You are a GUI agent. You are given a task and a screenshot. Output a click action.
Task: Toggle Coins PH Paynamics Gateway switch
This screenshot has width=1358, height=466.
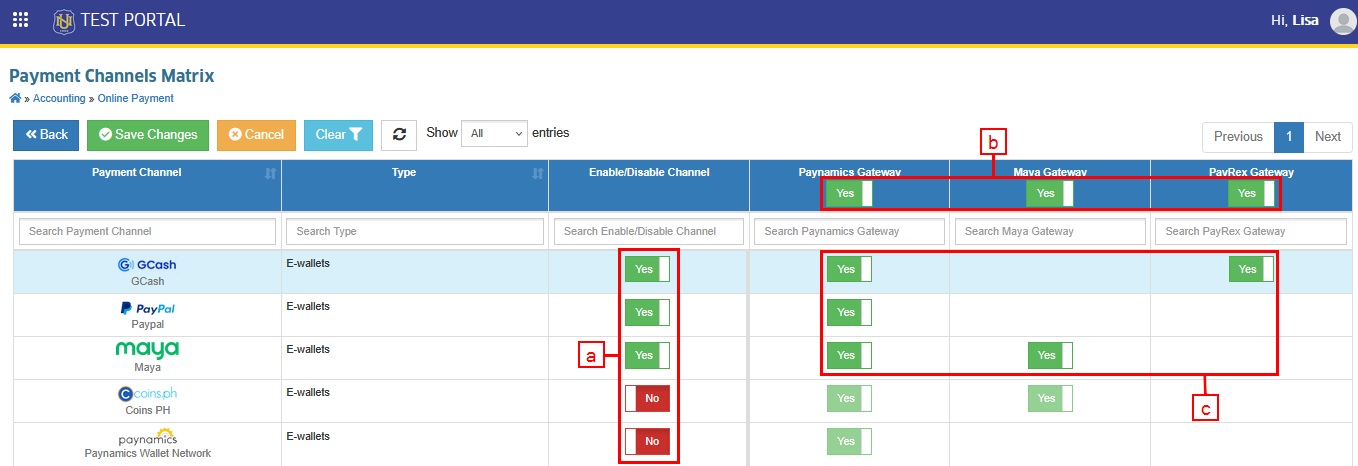click(x=849, y=398)
